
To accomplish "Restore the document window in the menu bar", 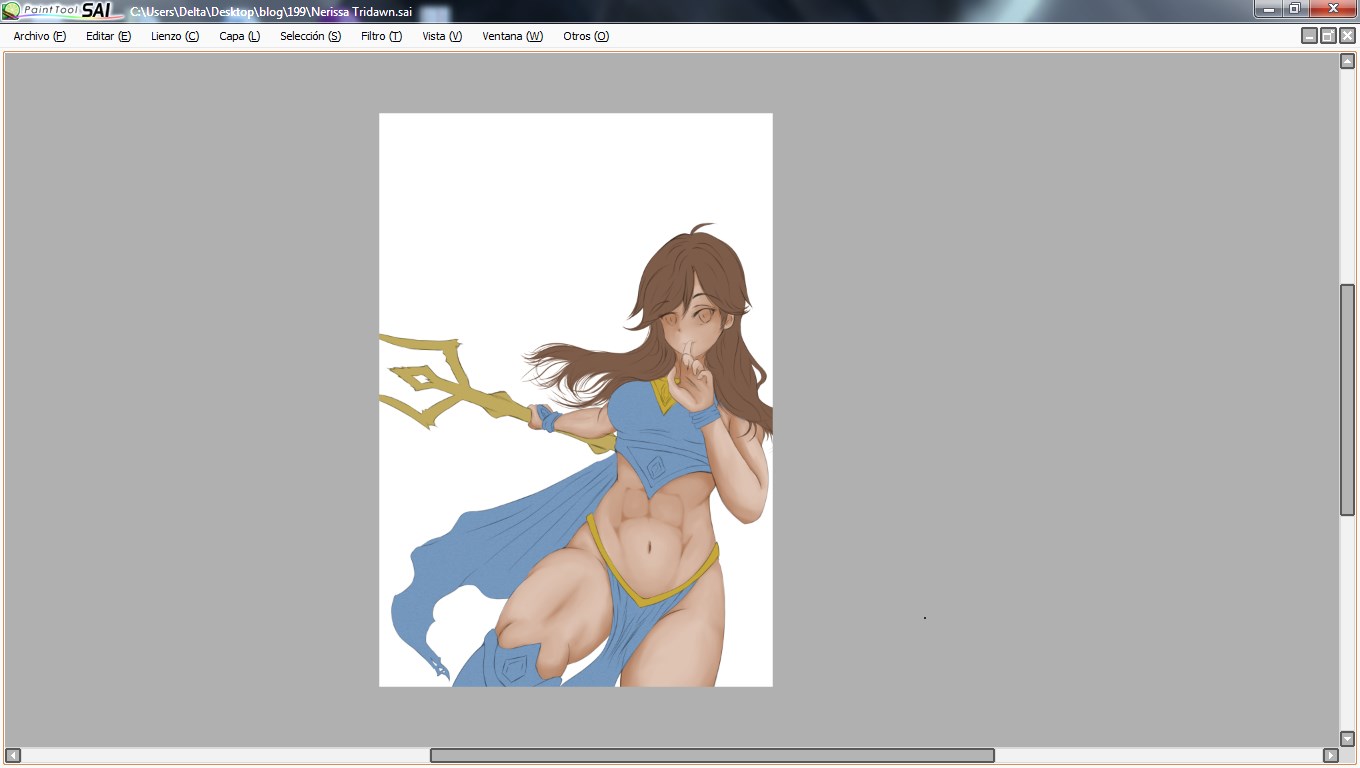I will 1328,36.
